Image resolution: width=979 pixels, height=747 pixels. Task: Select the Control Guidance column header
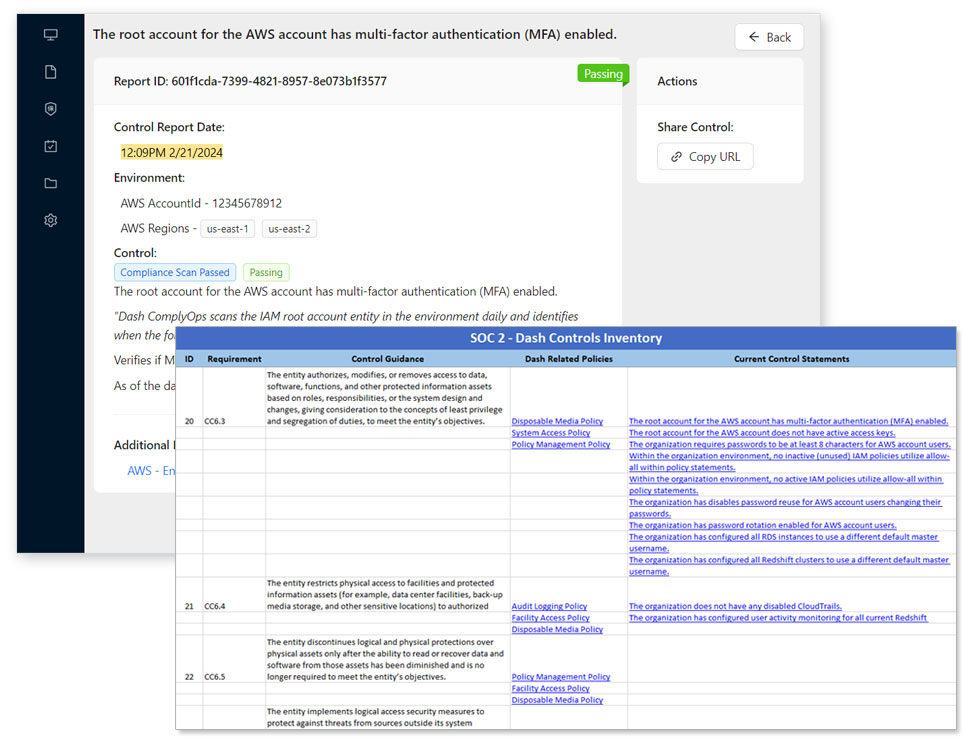tap(388, 359)
